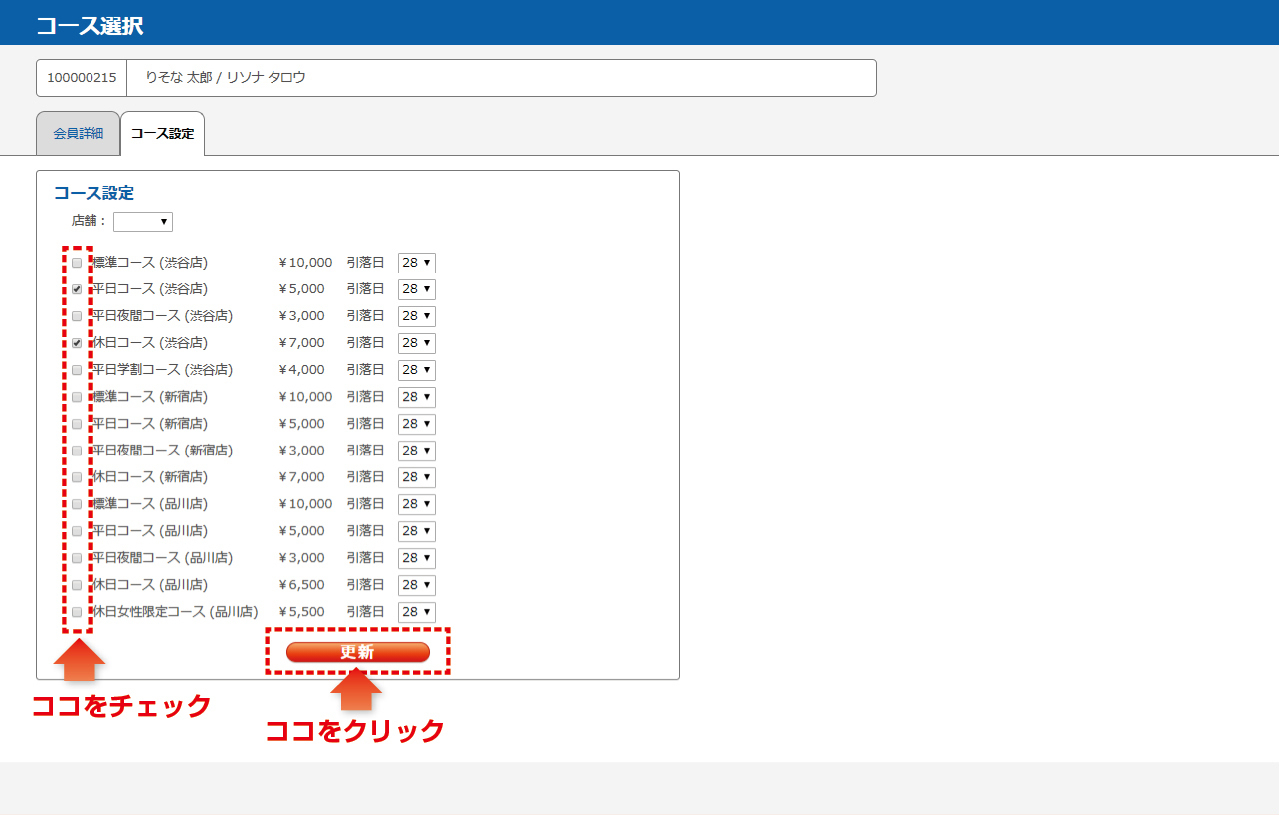Check the 平日夜間コース (渋谷店) checkbox
1279x815 pixels.
pos(77,316)
